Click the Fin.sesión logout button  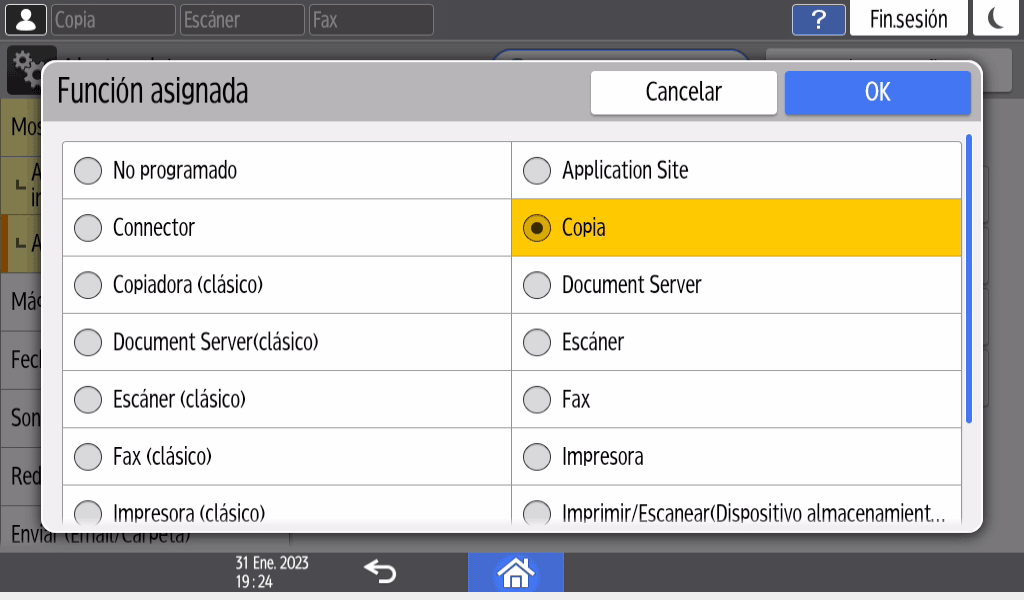(x=908, y=19)
